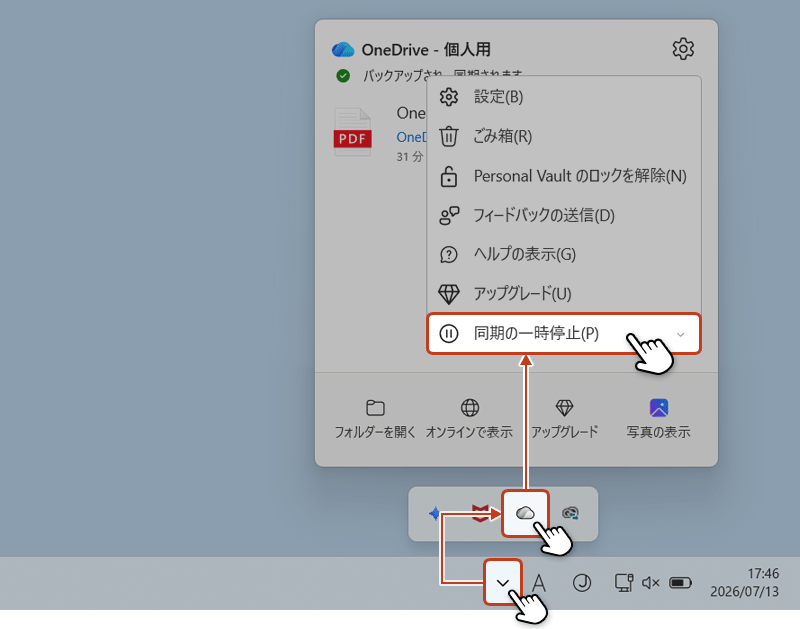Click the battery icon on the taskbar

[x=680, y=583]
